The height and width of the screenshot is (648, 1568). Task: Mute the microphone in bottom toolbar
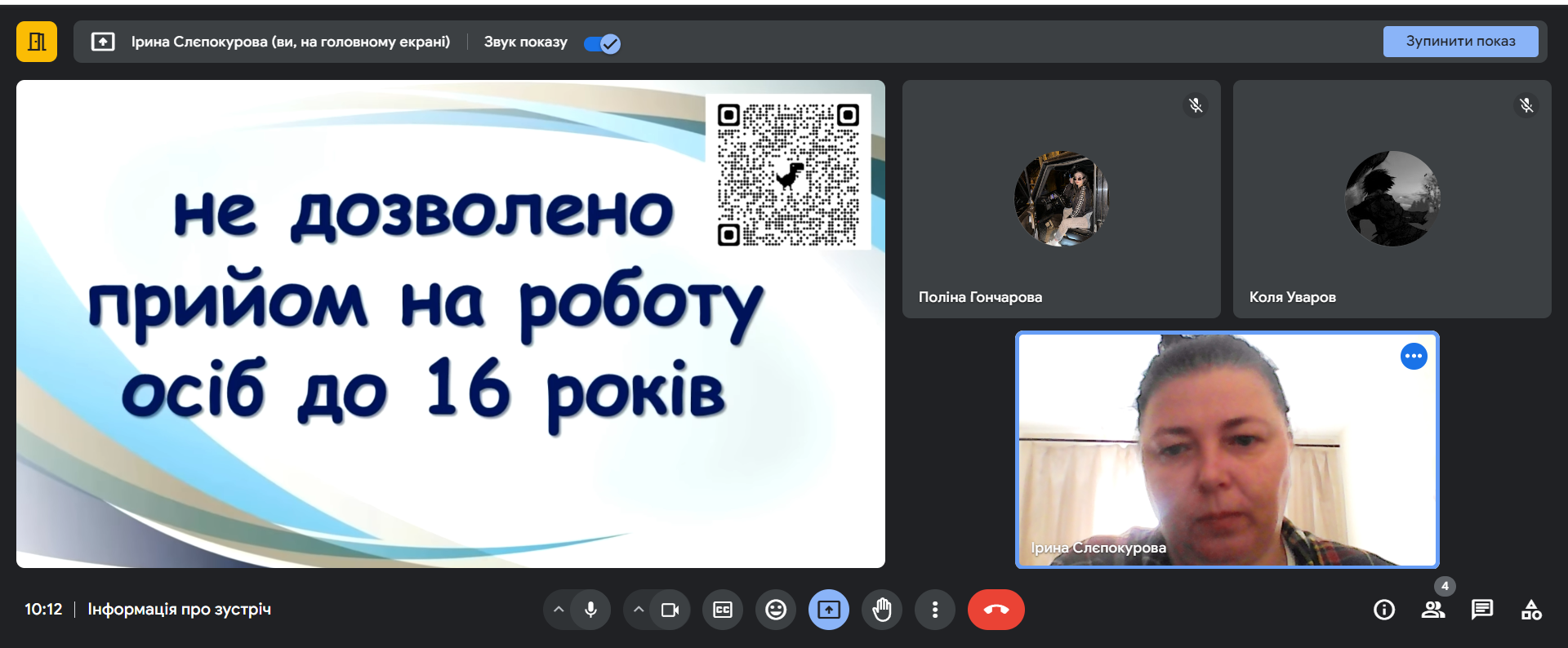coord(590,610)
